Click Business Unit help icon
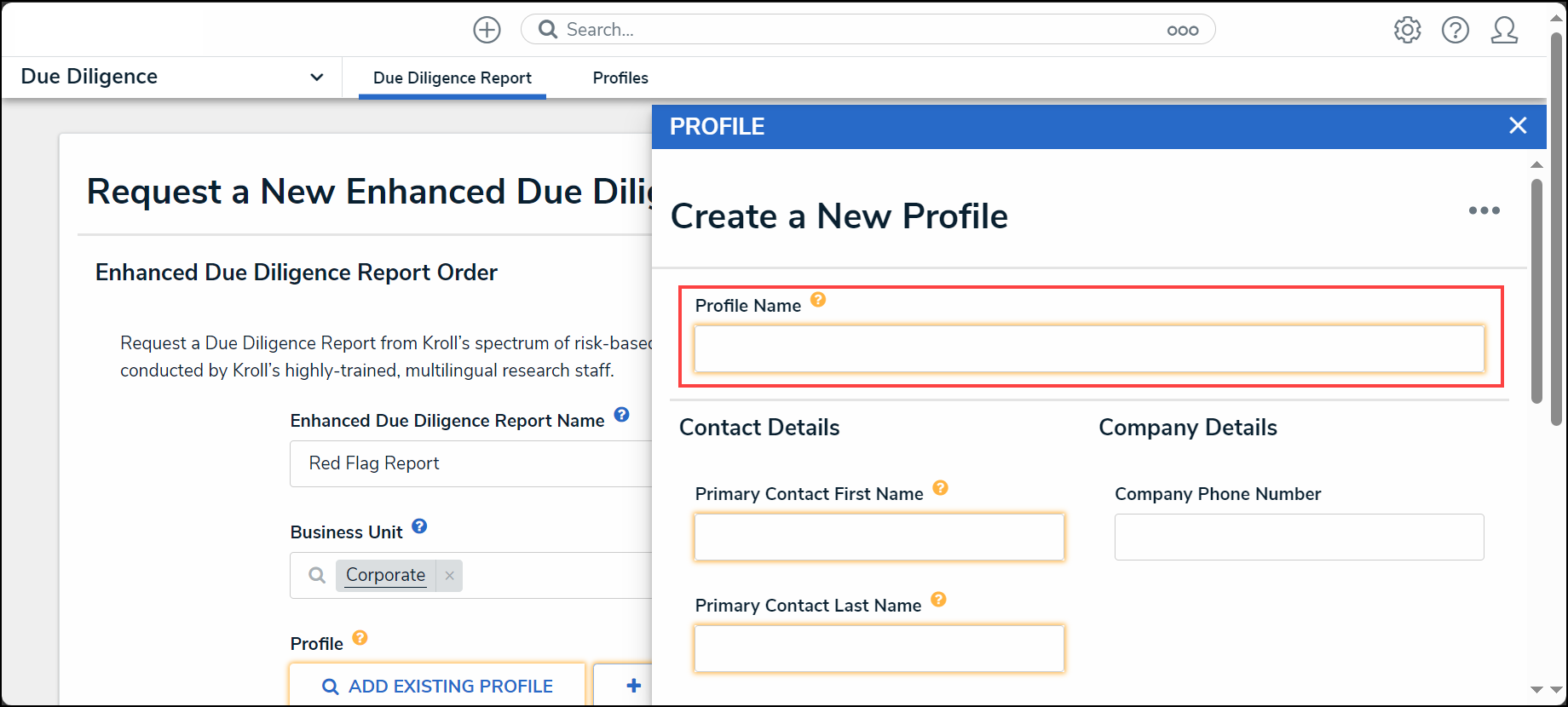The width and height of the screenshot is (1568, 707). (419, 526)
